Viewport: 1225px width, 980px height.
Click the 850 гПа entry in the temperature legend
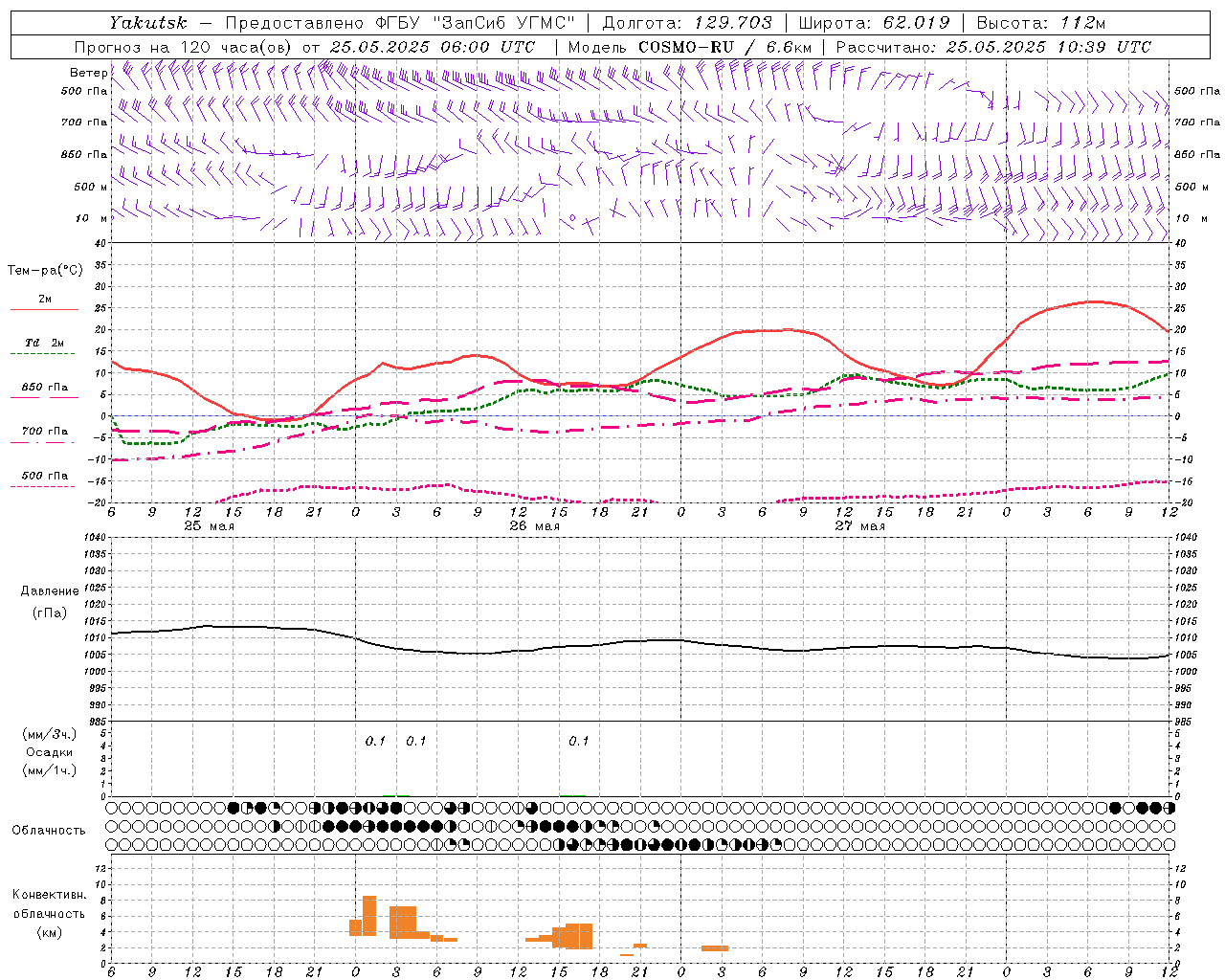pos(45,388)
